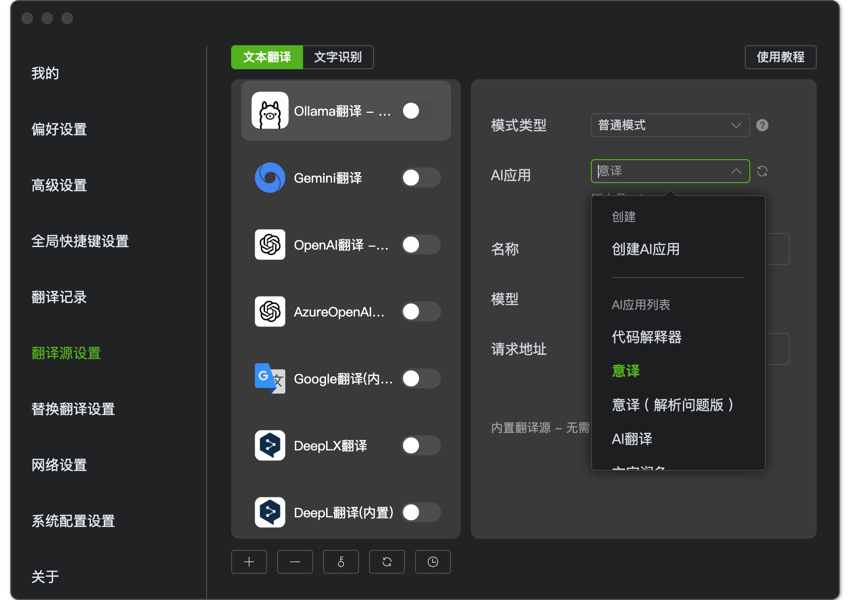Enable the Google翻译(内置) switch
Image resolution: width=850 pixels, height=600 pixels.
pyautogui.click(x=421, y=379)
